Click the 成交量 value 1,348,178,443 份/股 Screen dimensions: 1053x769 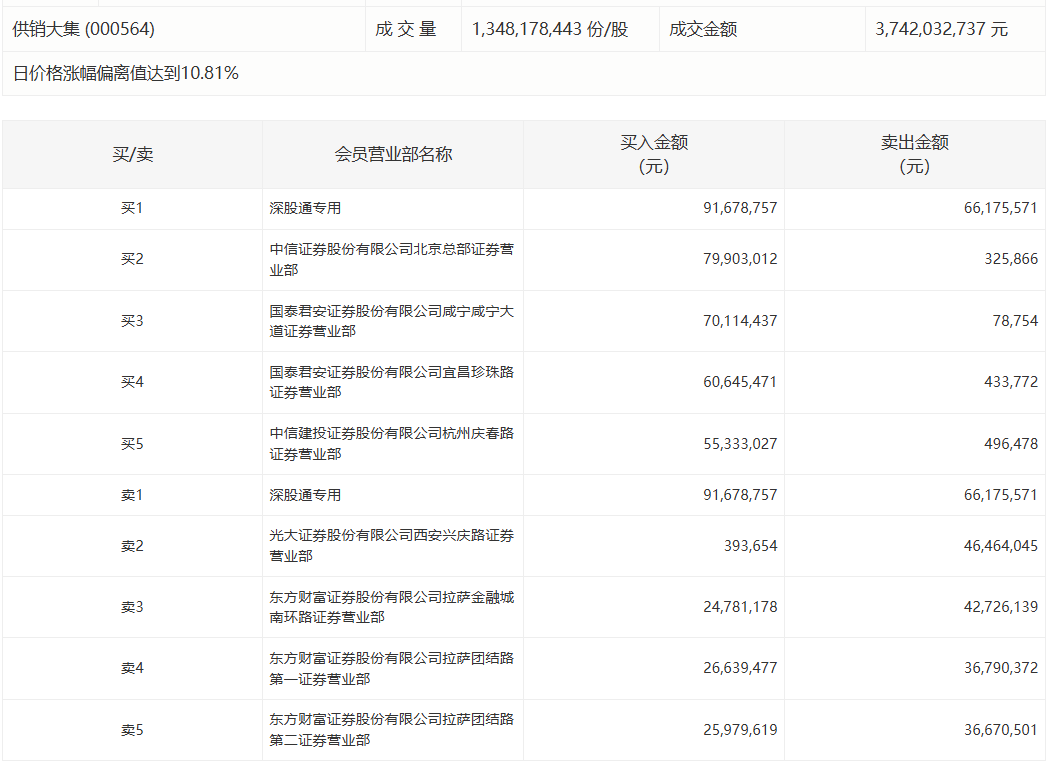coord(549,30)
